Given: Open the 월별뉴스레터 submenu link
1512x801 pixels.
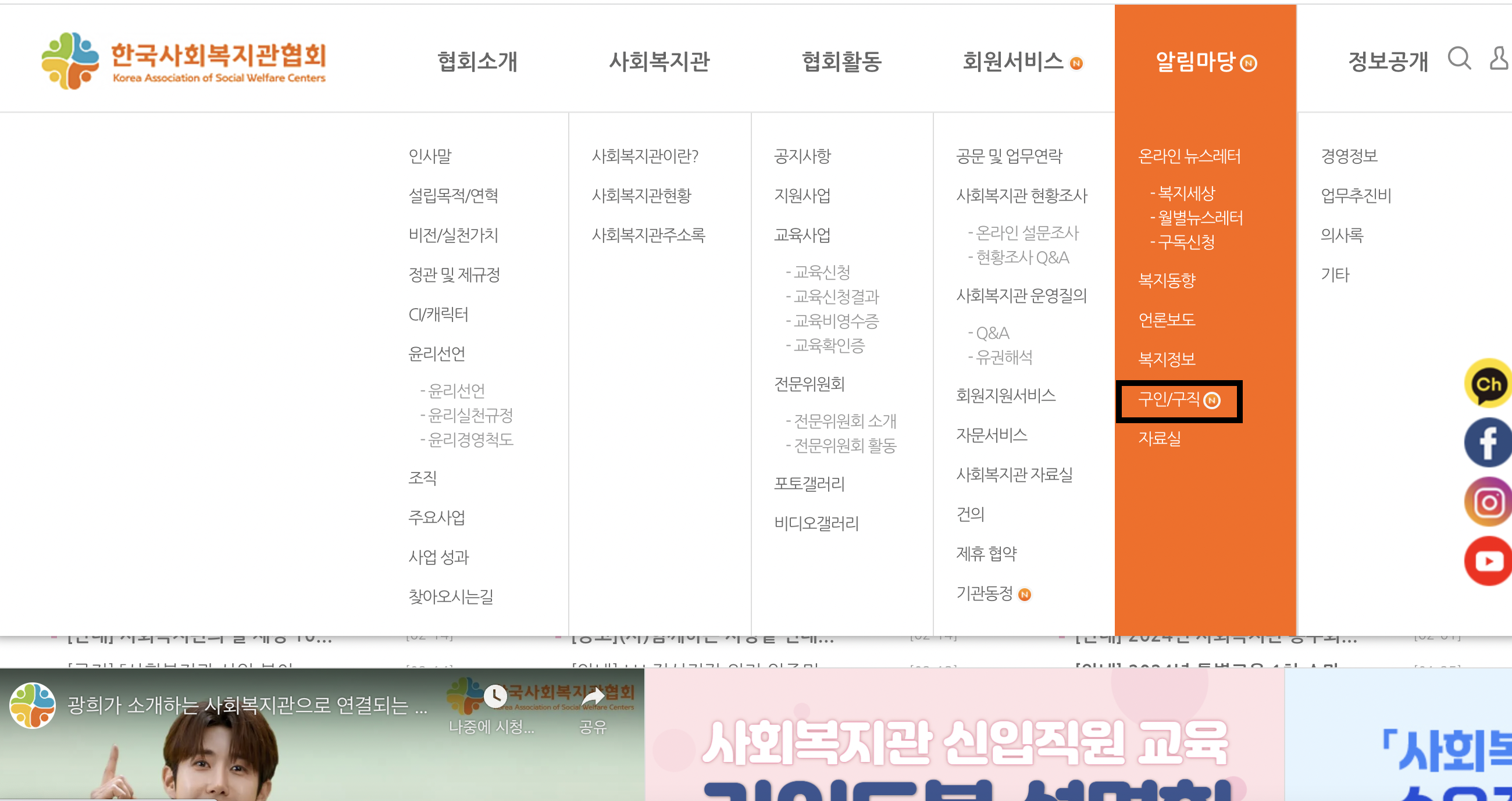Looking at the screenshot, I should pyautogui.click(x=1200, y=218).
